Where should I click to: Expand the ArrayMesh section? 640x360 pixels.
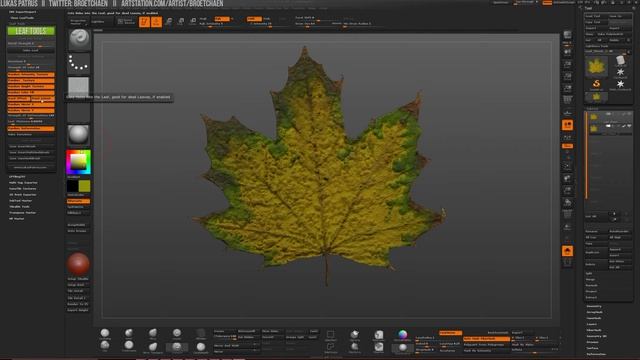(595, 312)
